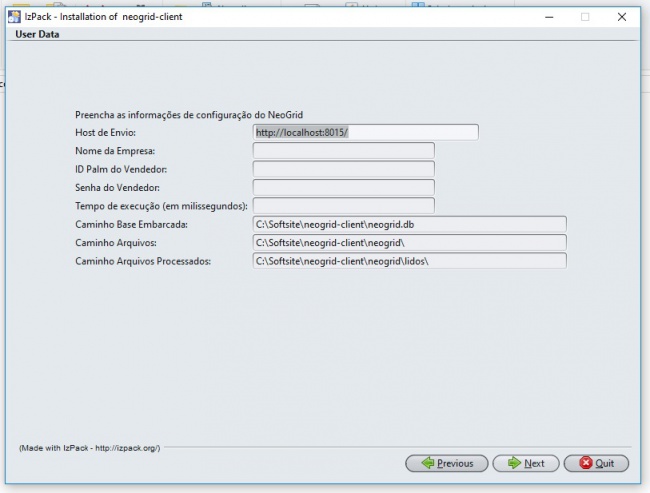Click the 'Caminho Arquivos Processados:' label
This screenshot has height=493, width=650.
pyautogui.click(x=143, y=261)
